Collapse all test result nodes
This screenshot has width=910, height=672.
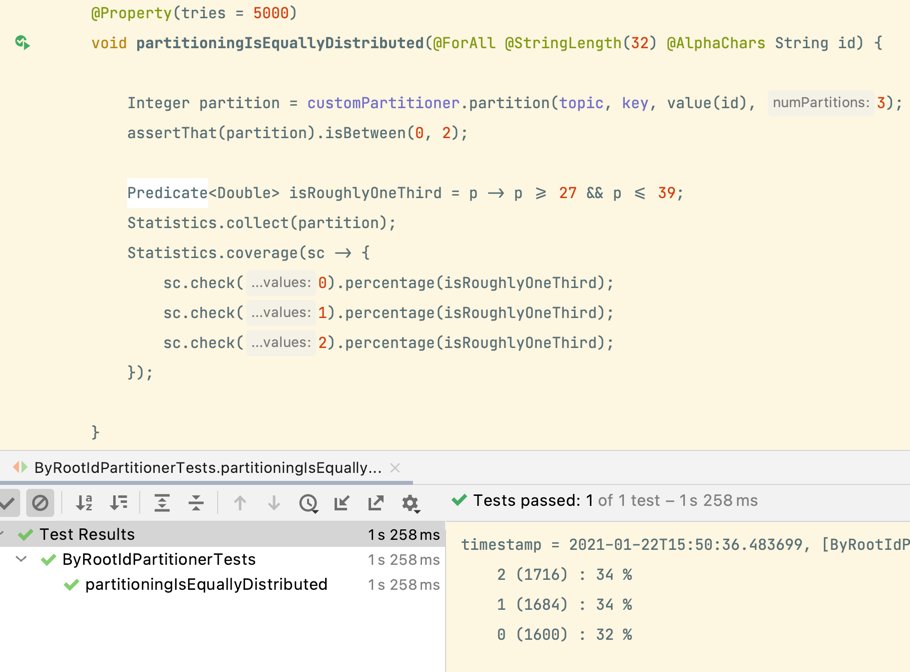(x=196, y=503)
